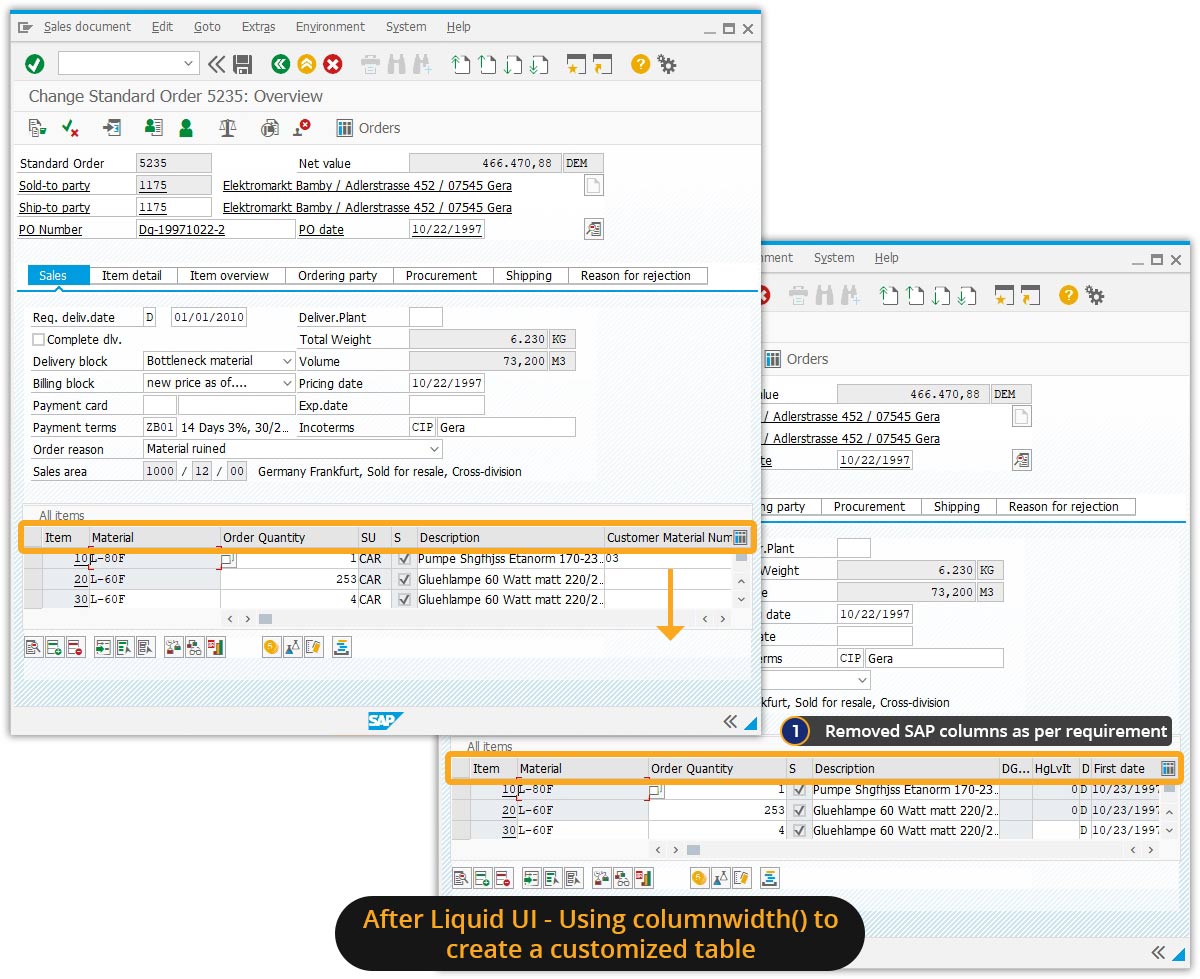Open the Extras menu

point(258,27)
